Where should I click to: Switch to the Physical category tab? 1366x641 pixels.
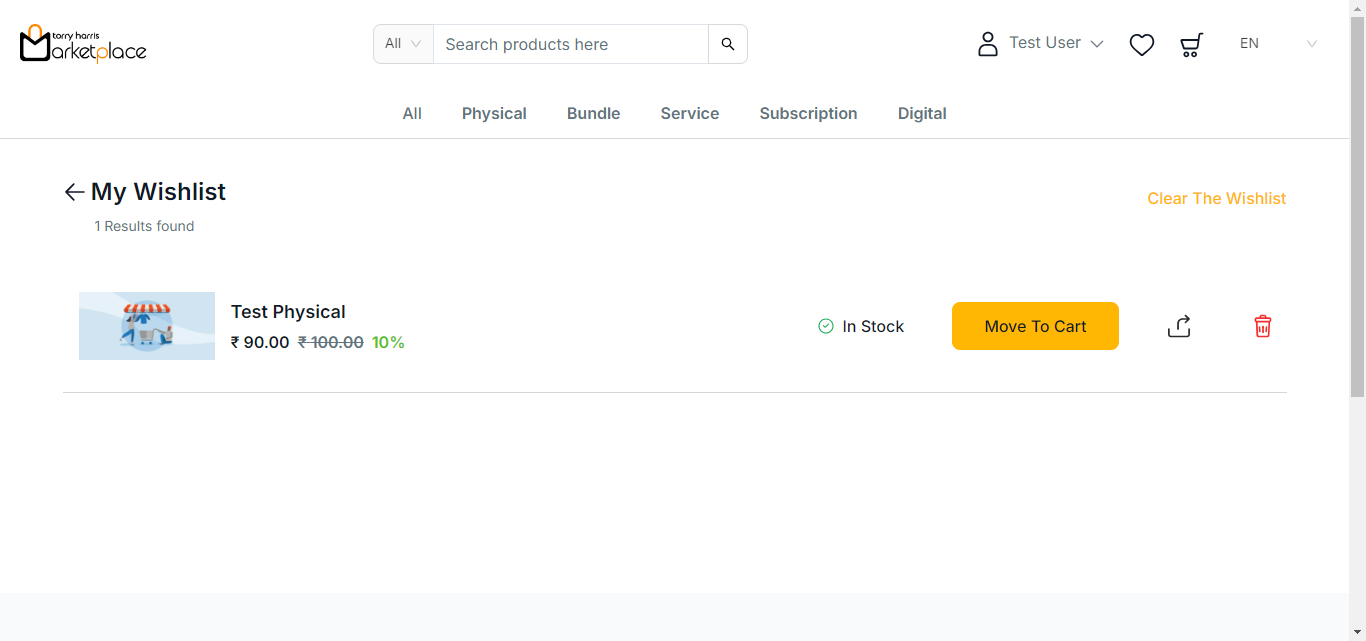(x=494, y=114)
